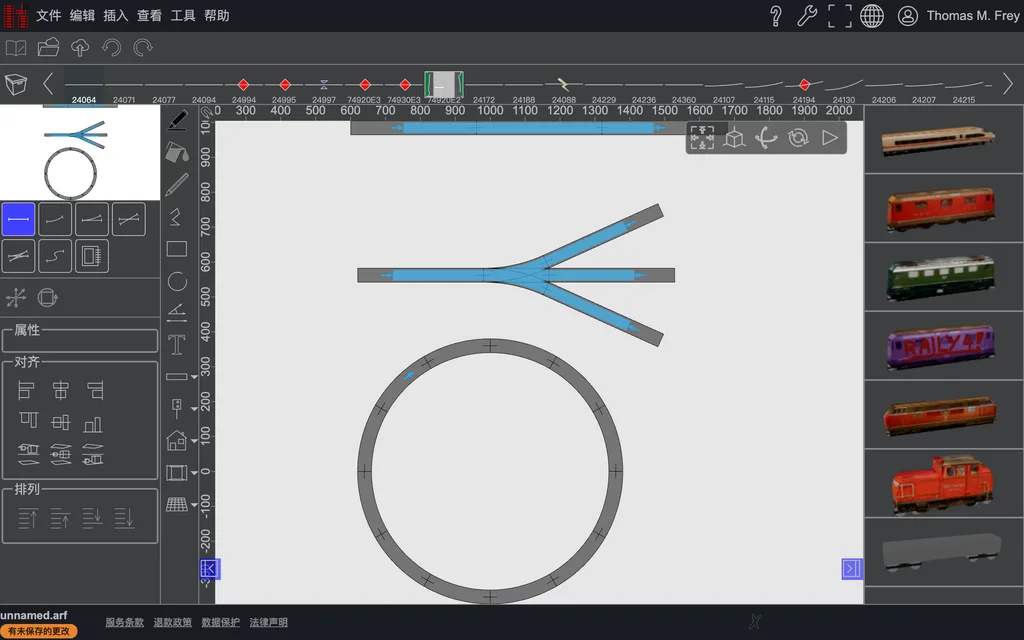Open the 工具 menu
1024x640 pixels.
(183, 16)
